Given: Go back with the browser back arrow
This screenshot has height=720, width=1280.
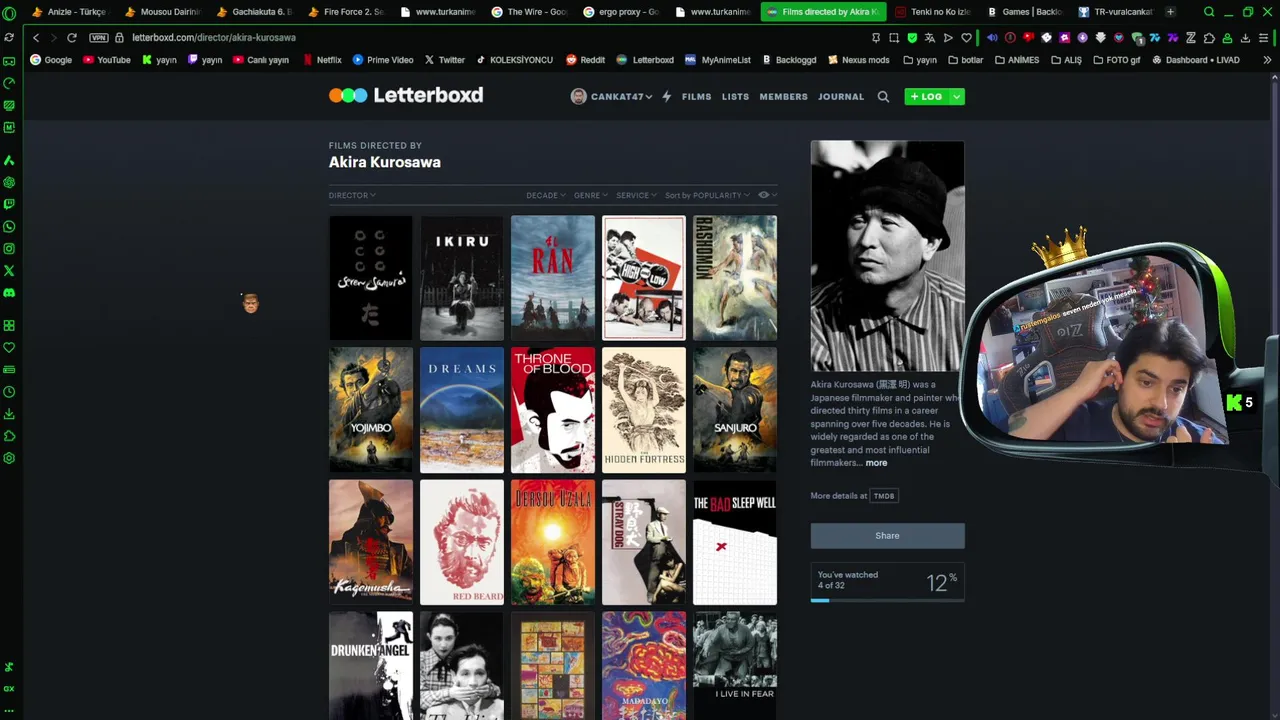Looking at the screenshot, I should (x=36, y=37).
